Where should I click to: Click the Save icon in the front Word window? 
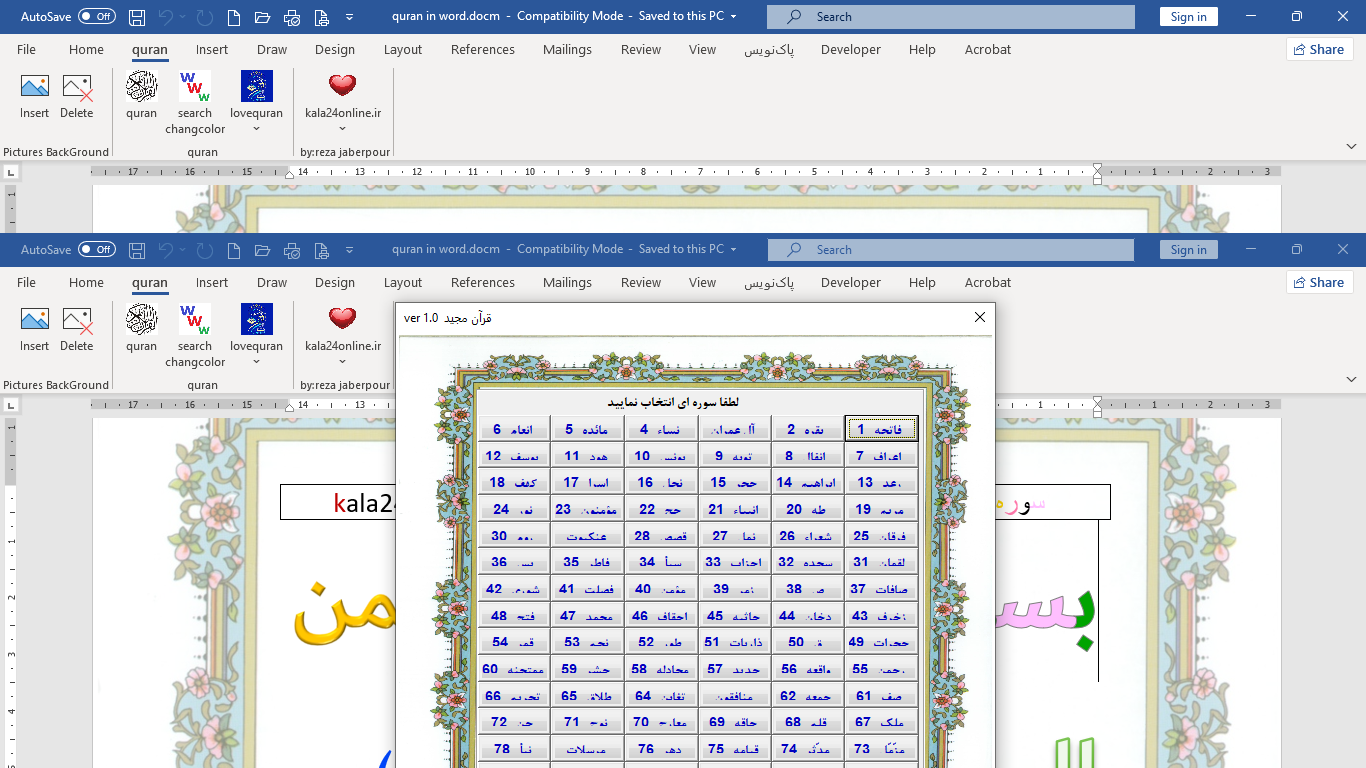coord(137,250)
